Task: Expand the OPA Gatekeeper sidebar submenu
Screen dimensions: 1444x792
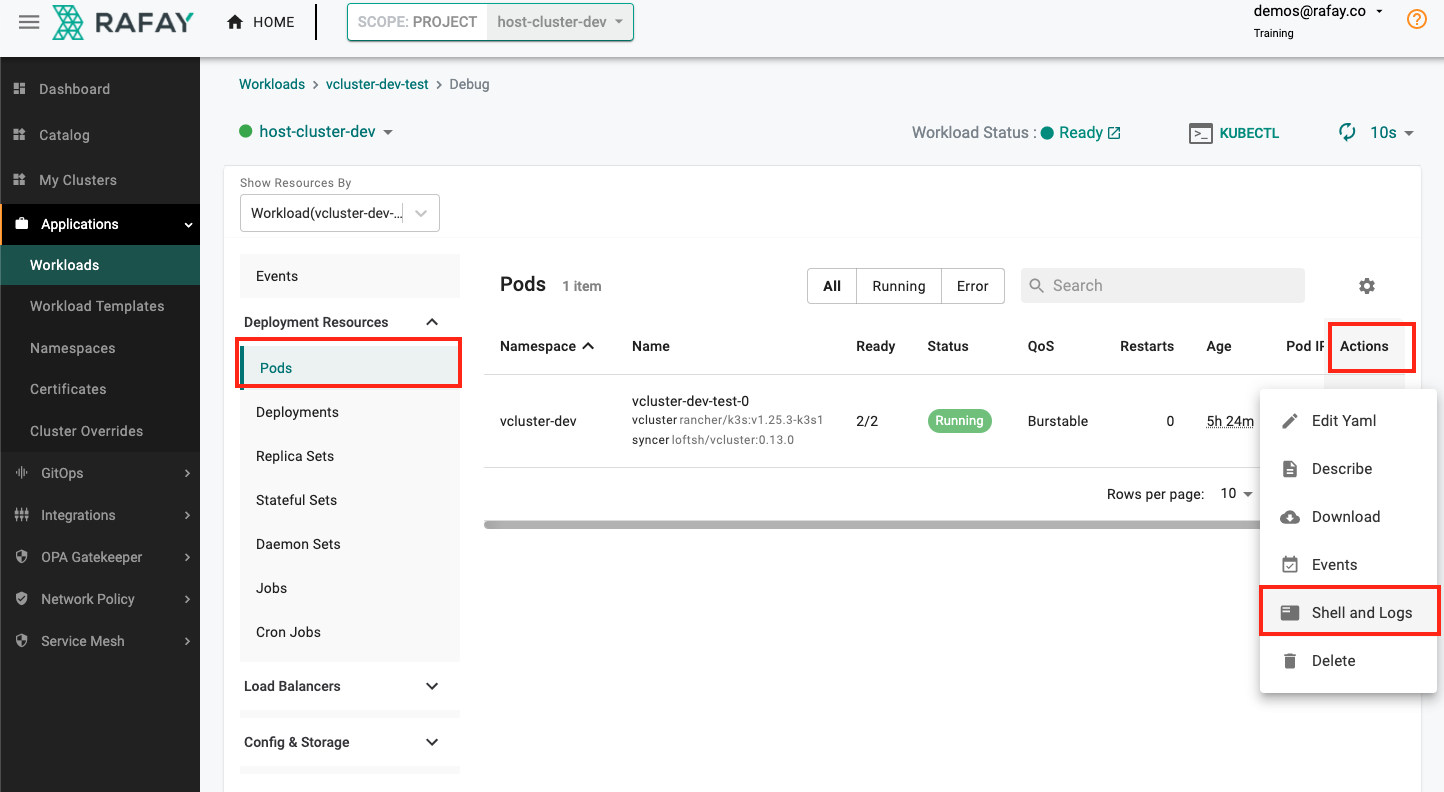Action: pyautogui.click(x=187, y=557)
